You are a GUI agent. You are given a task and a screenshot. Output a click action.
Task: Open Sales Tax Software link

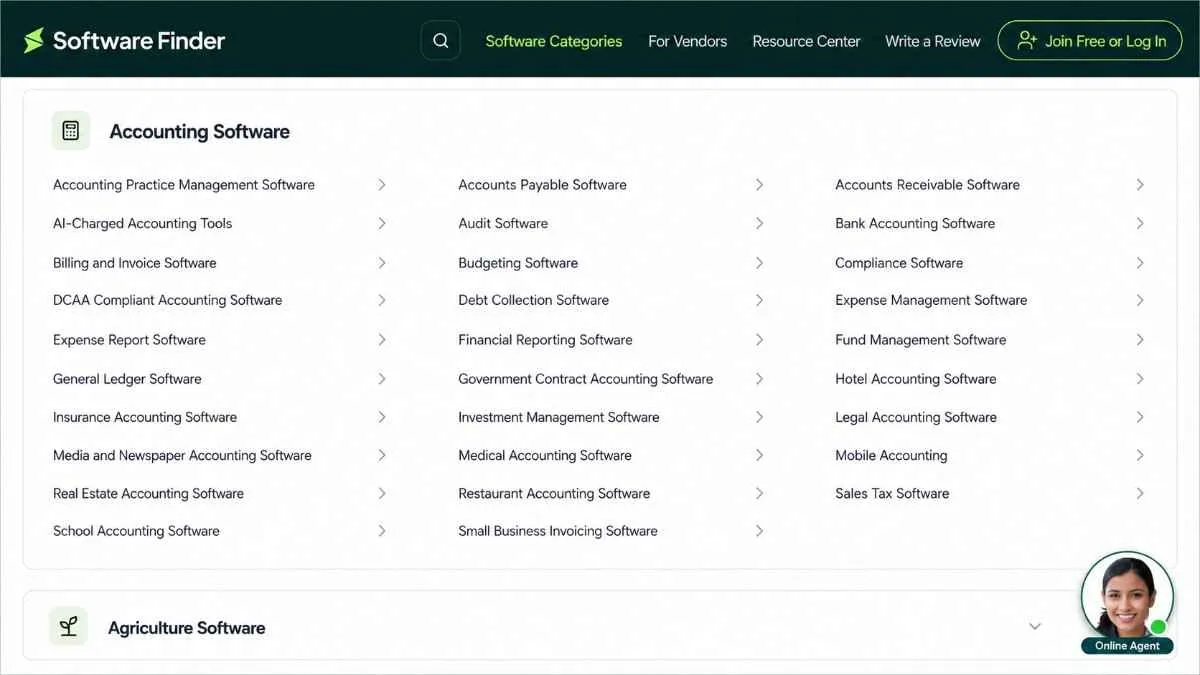tap(892, 493)
